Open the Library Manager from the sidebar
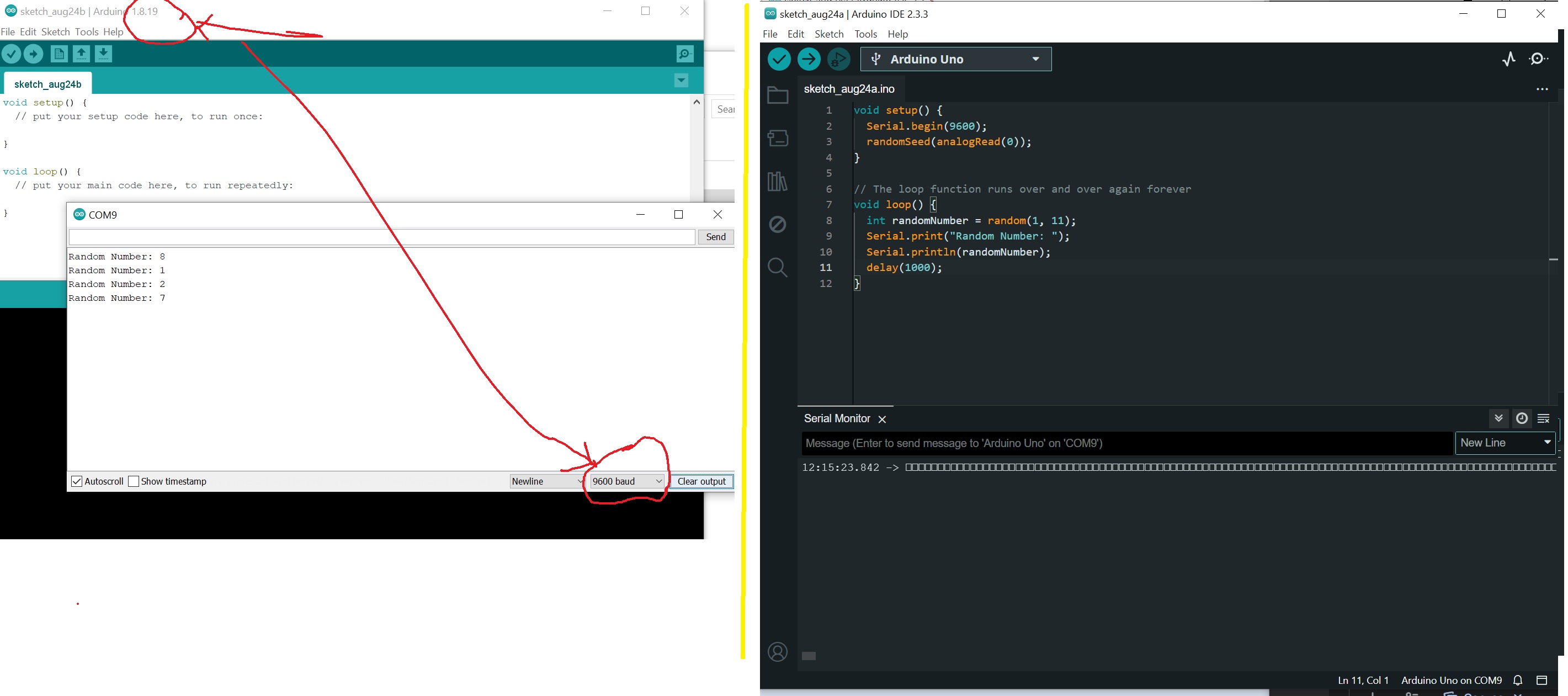Image resolution: width=1568 pixels, height=696 pixels. pyautogui.click(x=777, y=181)
